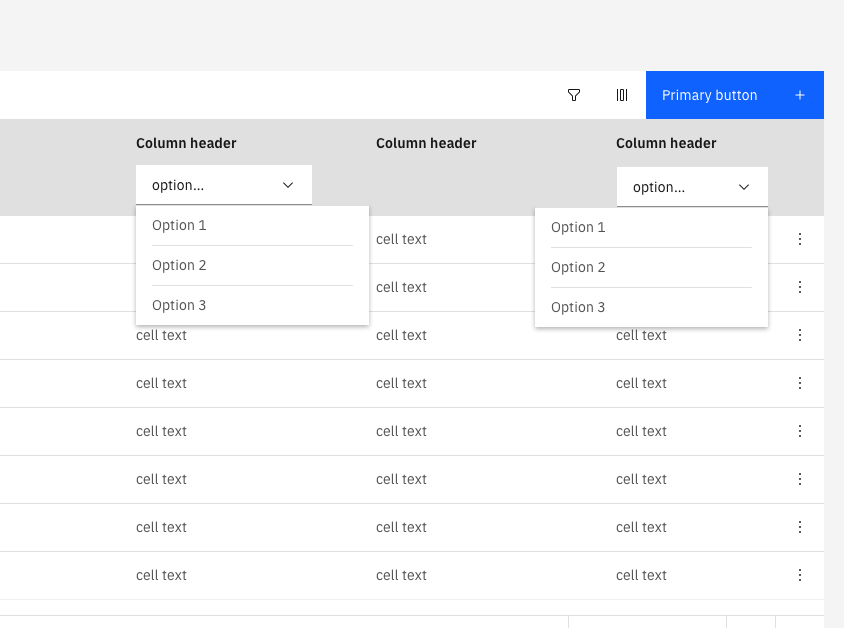
Task: Open the column settings icon
Action: (x=622, y=95)
